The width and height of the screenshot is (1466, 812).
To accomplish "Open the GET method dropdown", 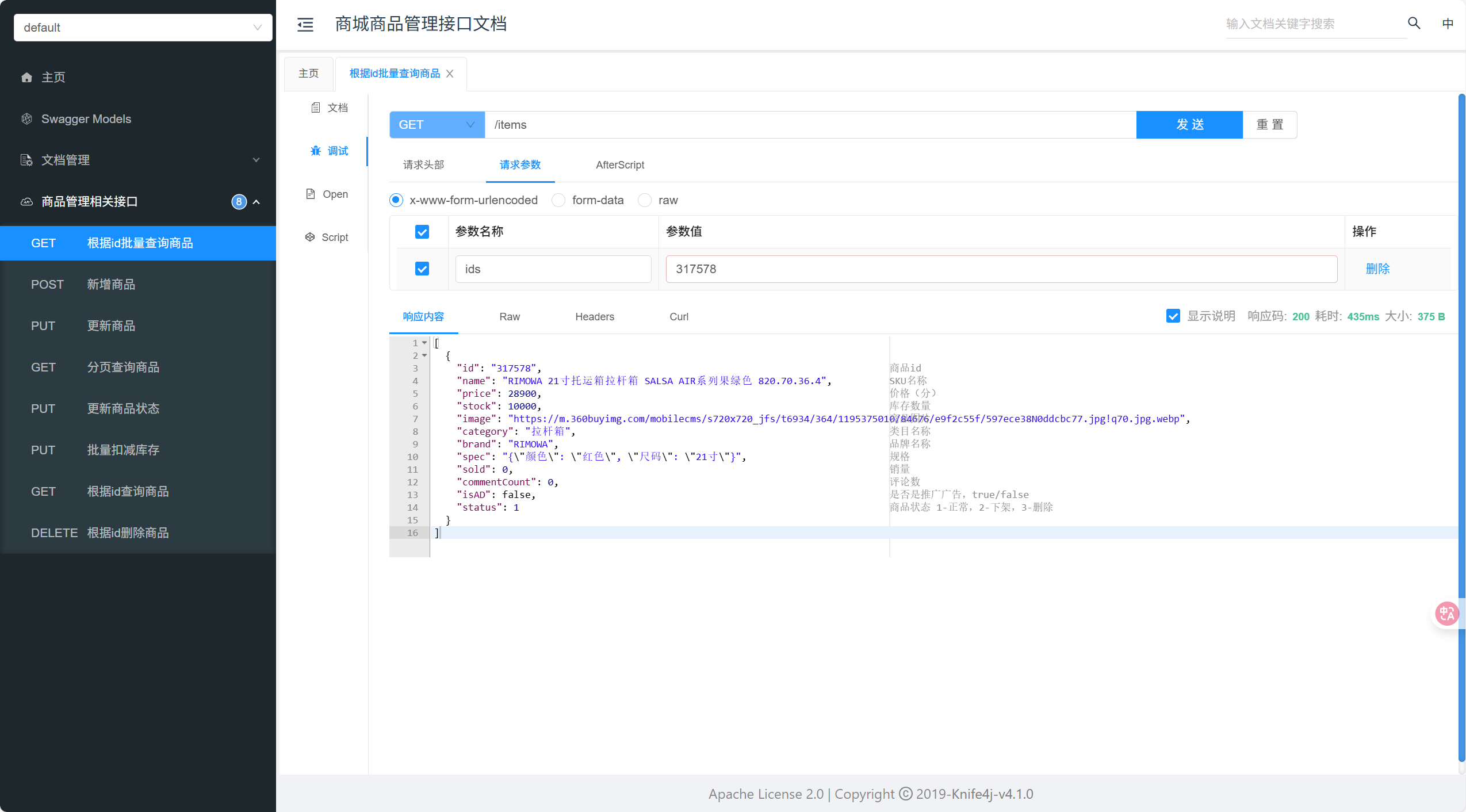I will [437, 125].
